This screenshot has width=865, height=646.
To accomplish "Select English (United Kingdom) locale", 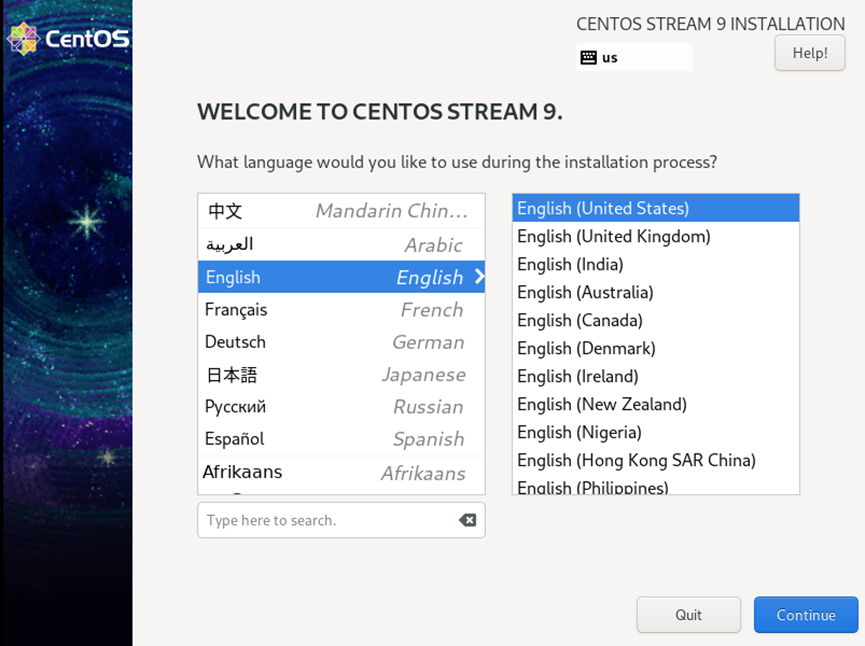I will (x=655, y=236).
